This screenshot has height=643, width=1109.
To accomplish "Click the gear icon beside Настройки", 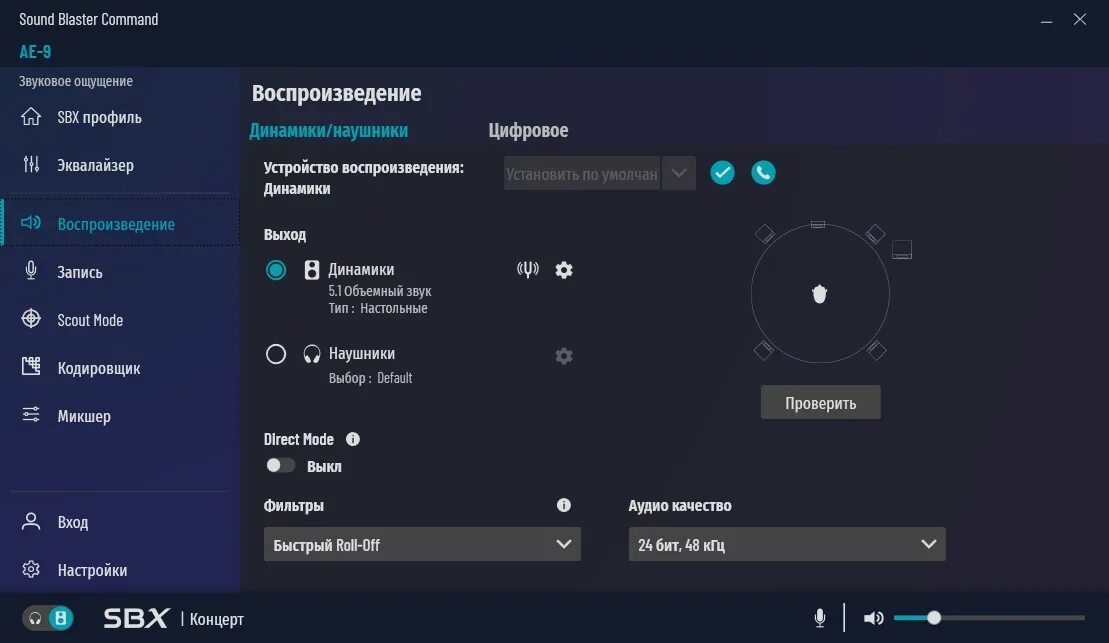I will (30, 569).
